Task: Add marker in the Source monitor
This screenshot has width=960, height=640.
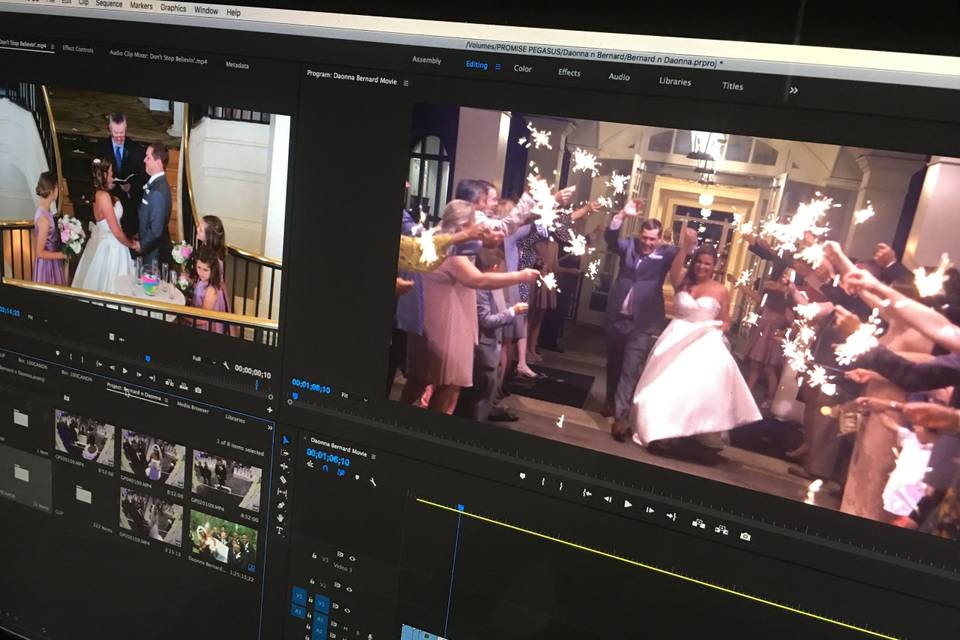Action: point(58,353)
